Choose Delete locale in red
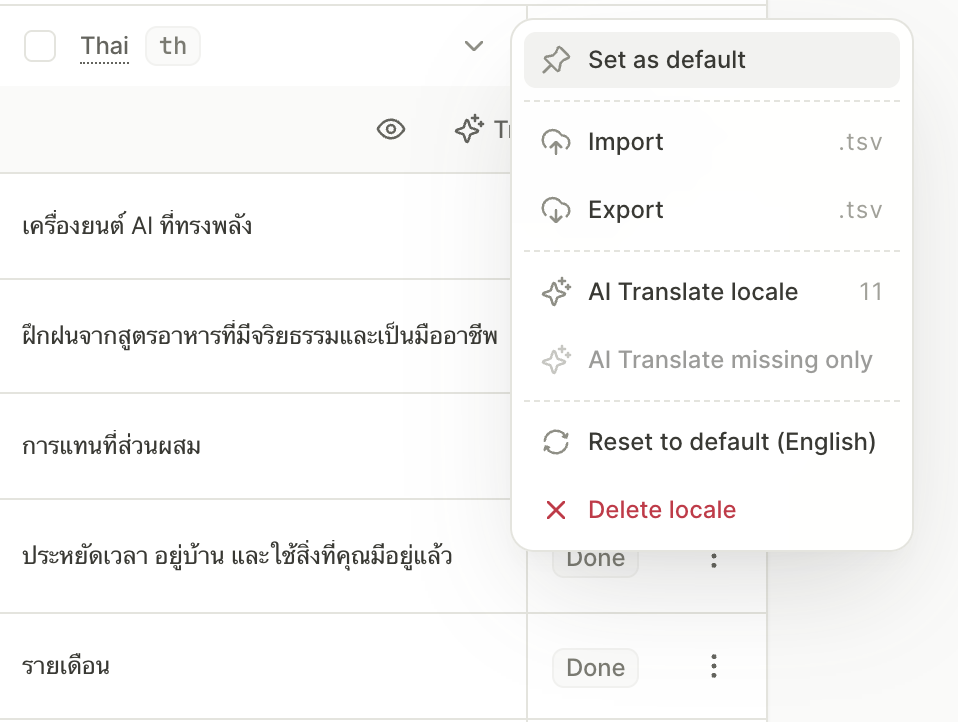This screenshot has width=958, height=722. [712, 510]
